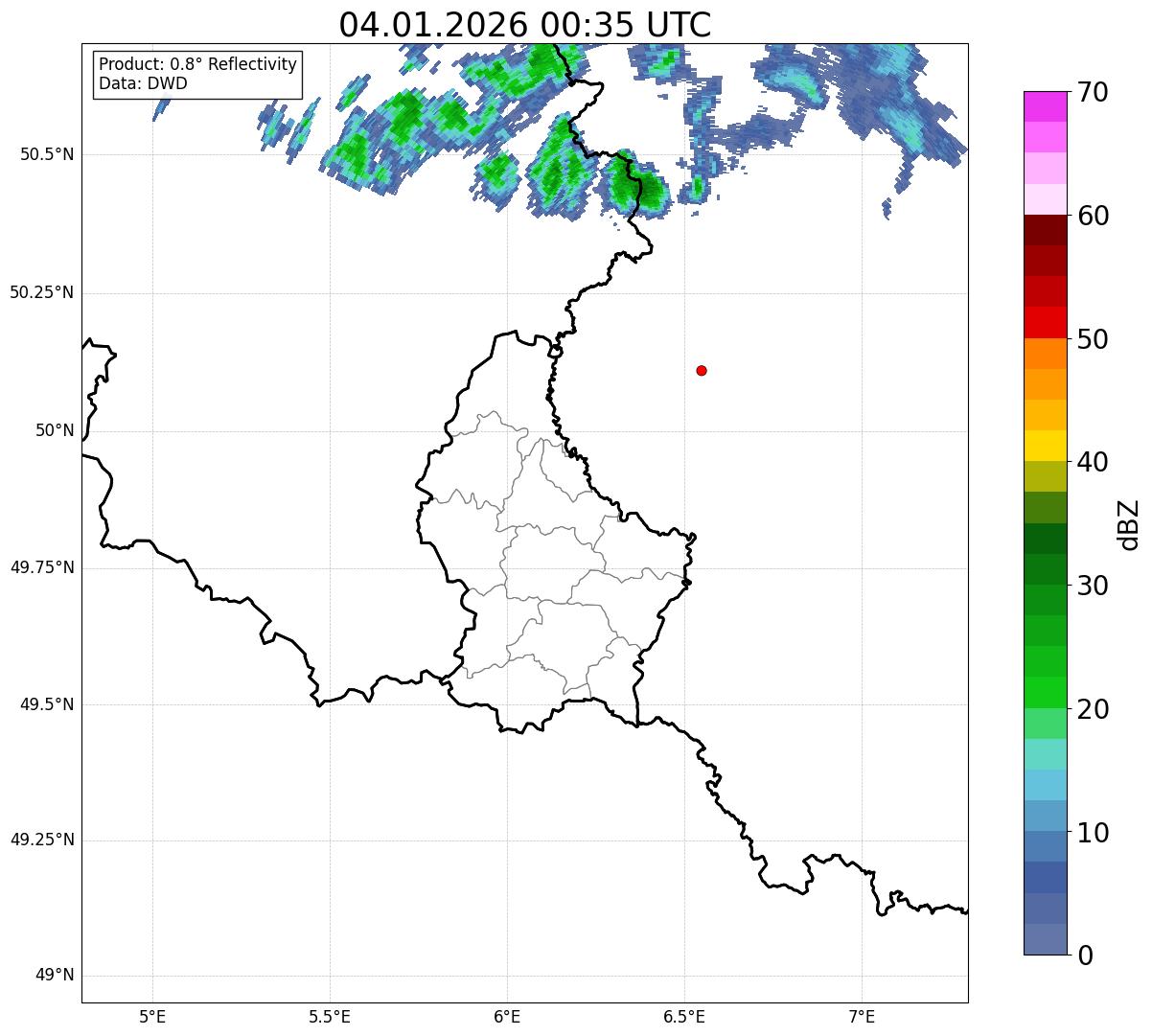This screenshot has height=1036, width=1152.
Task: Click colorbar tick label 0
Action: (1086, 955)
